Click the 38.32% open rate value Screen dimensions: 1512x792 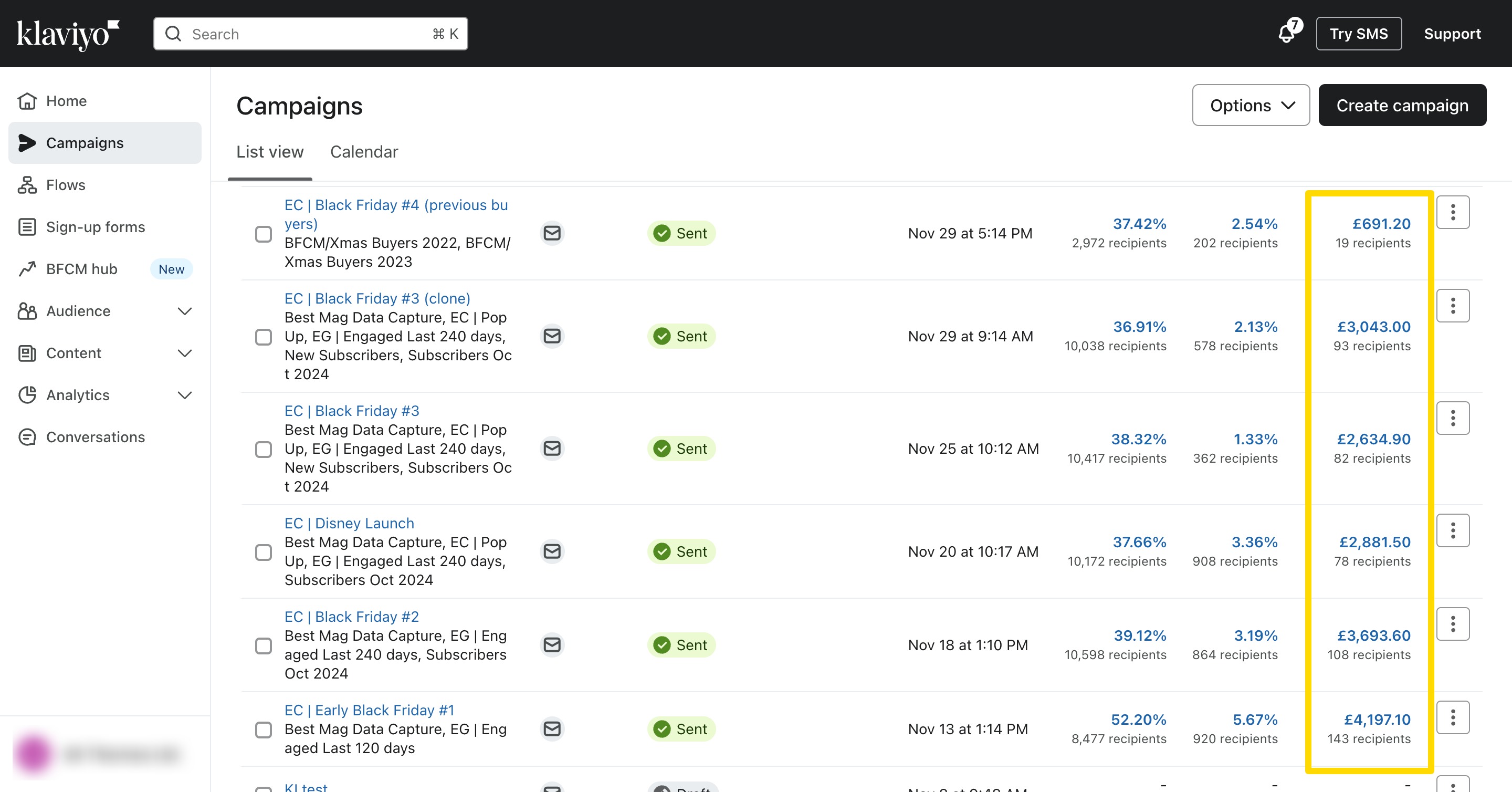point(1138,439)
